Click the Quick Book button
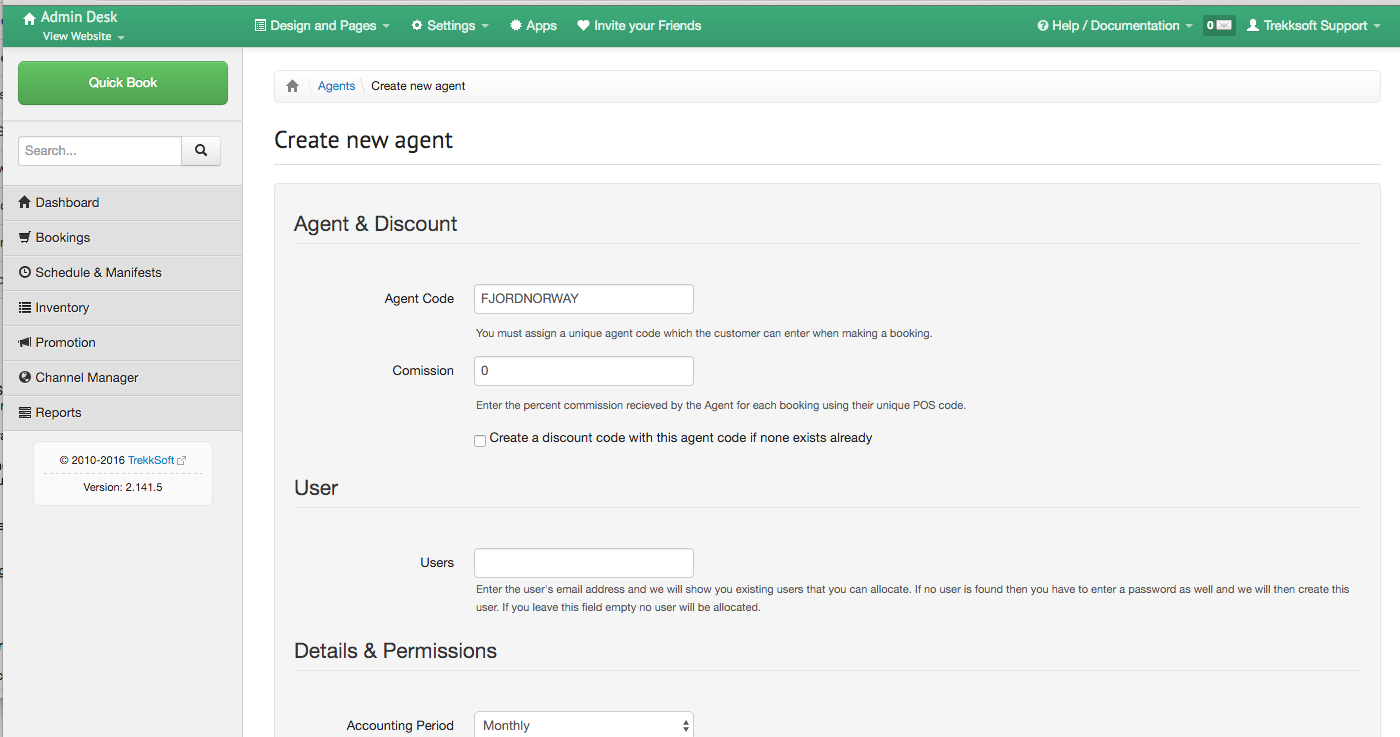 [123, 83]
